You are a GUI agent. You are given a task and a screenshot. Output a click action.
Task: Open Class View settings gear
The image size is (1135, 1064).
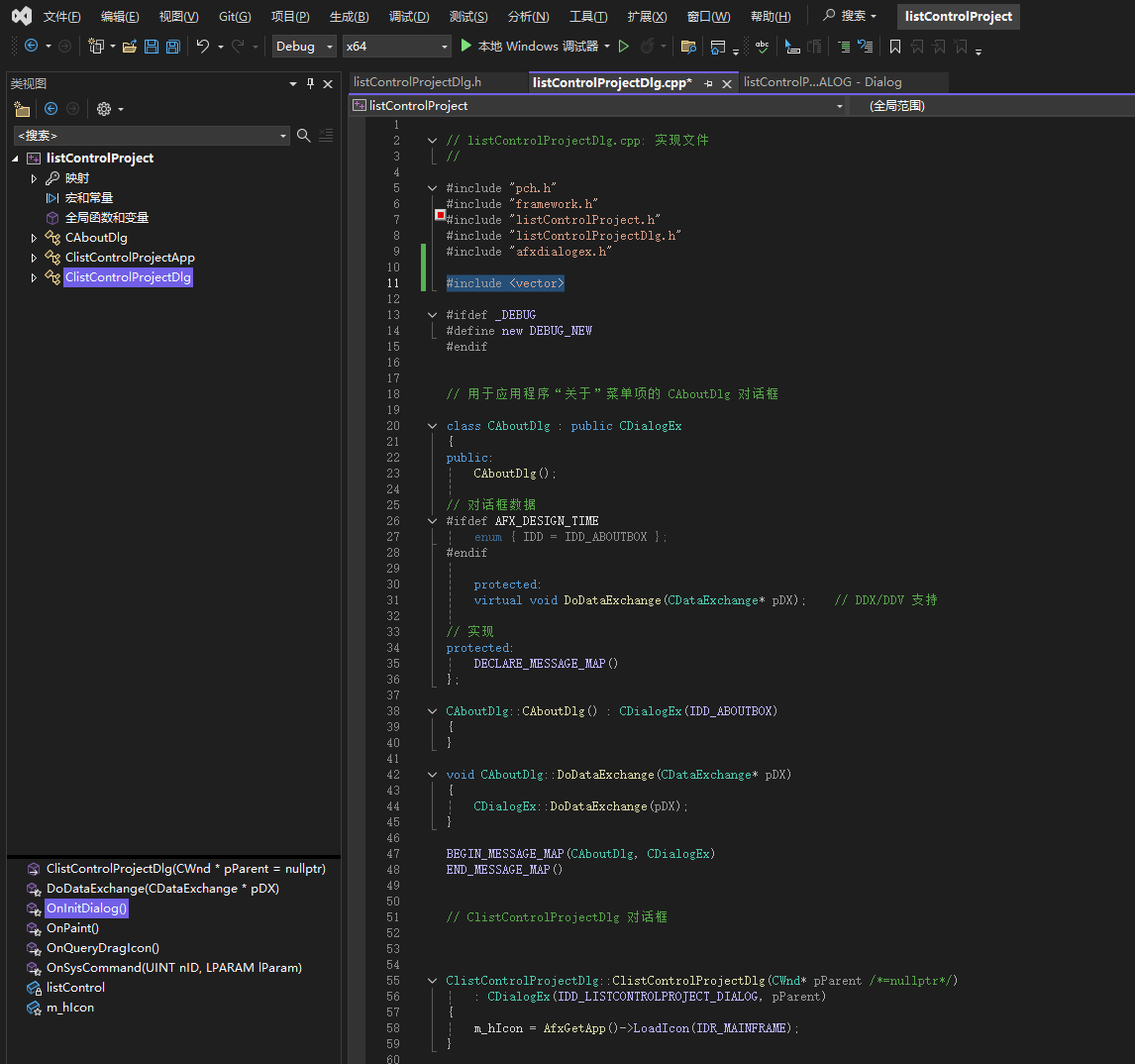103,109
